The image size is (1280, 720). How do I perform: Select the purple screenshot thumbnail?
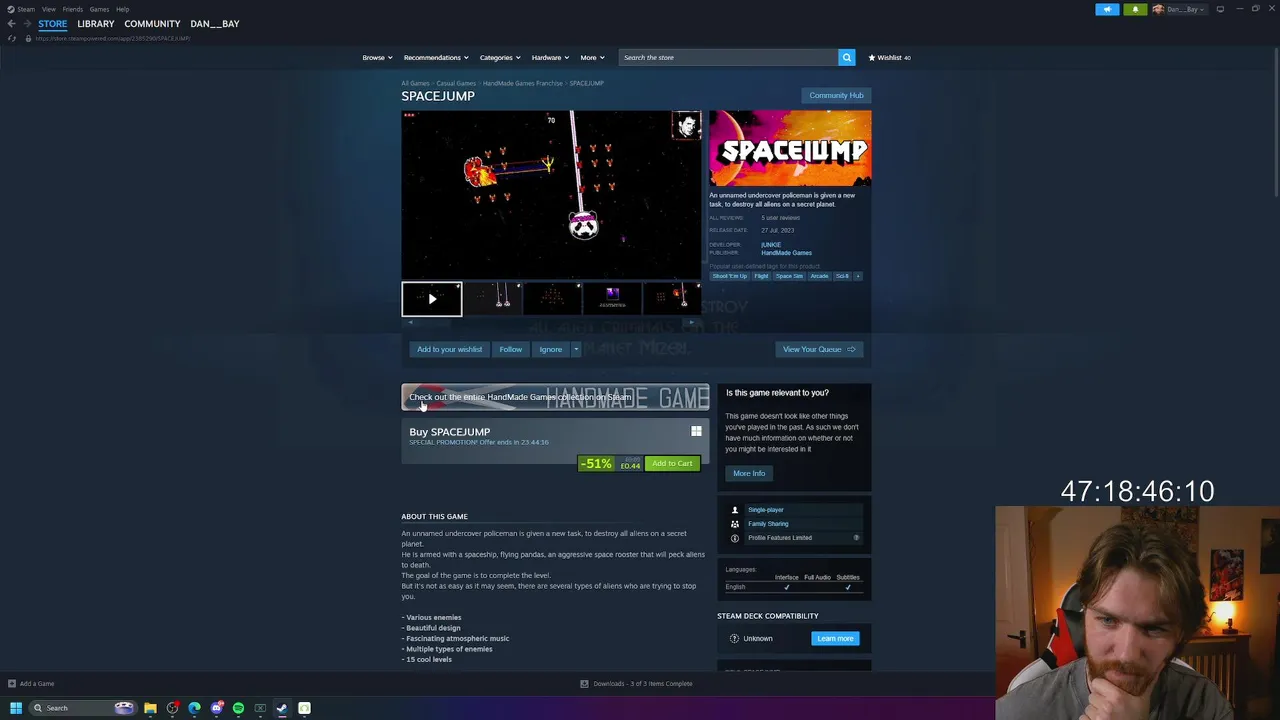(612, 298)
